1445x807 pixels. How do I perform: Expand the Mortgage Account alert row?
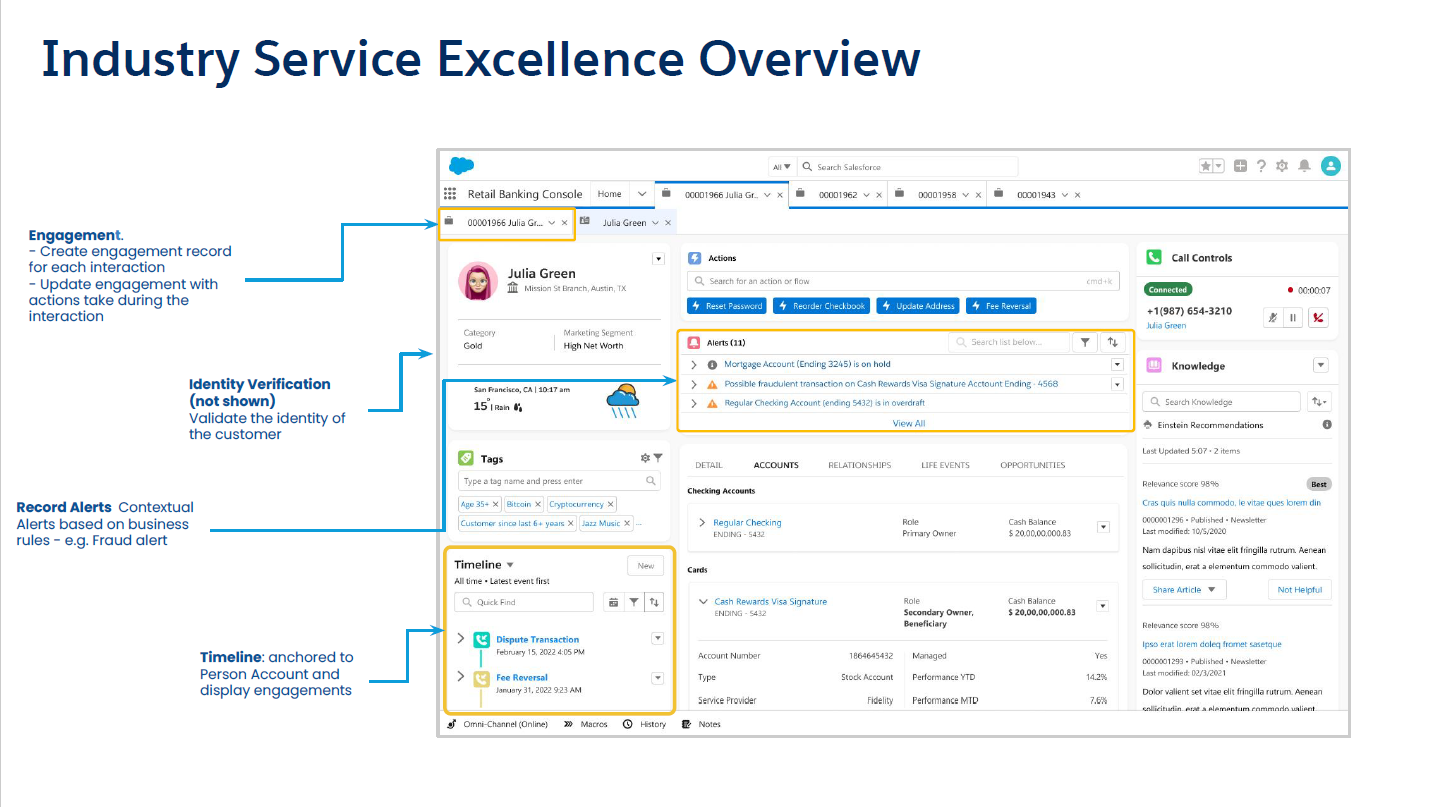click(x=695, y=365)
